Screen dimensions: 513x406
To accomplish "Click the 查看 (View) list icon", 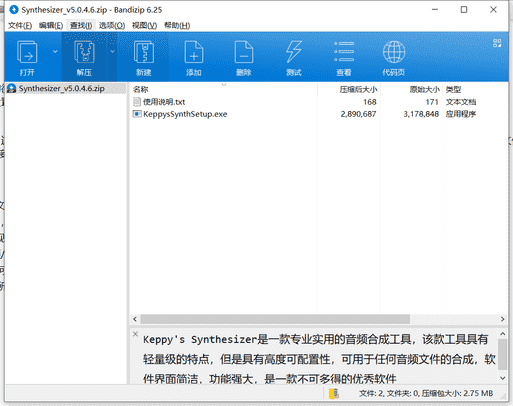I will 344,52.
